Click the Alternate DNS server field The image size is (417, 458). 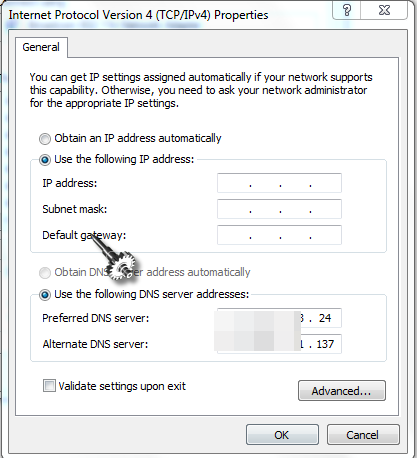tap(279, 344)
